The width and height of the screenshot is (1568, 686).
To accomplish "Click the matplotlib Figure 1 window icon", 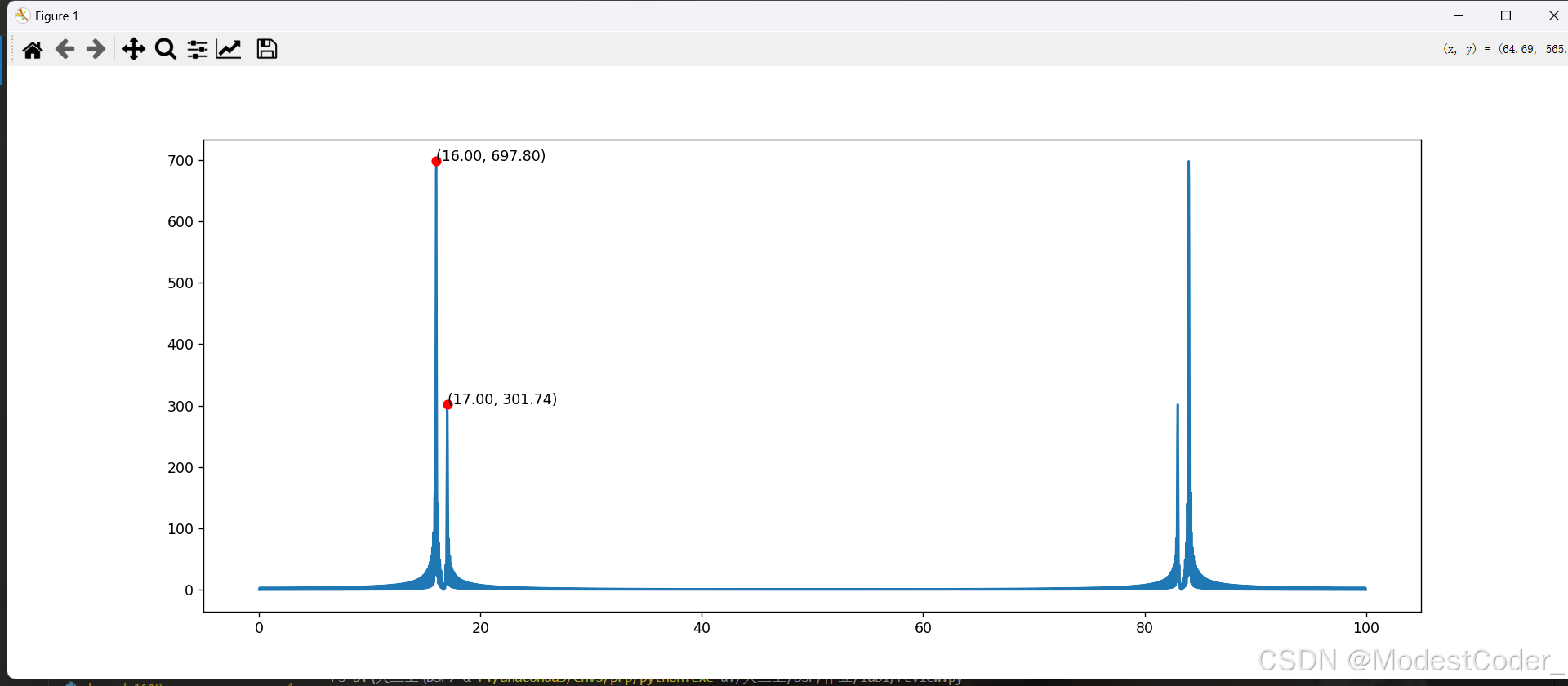I will [x=22, y=16].
